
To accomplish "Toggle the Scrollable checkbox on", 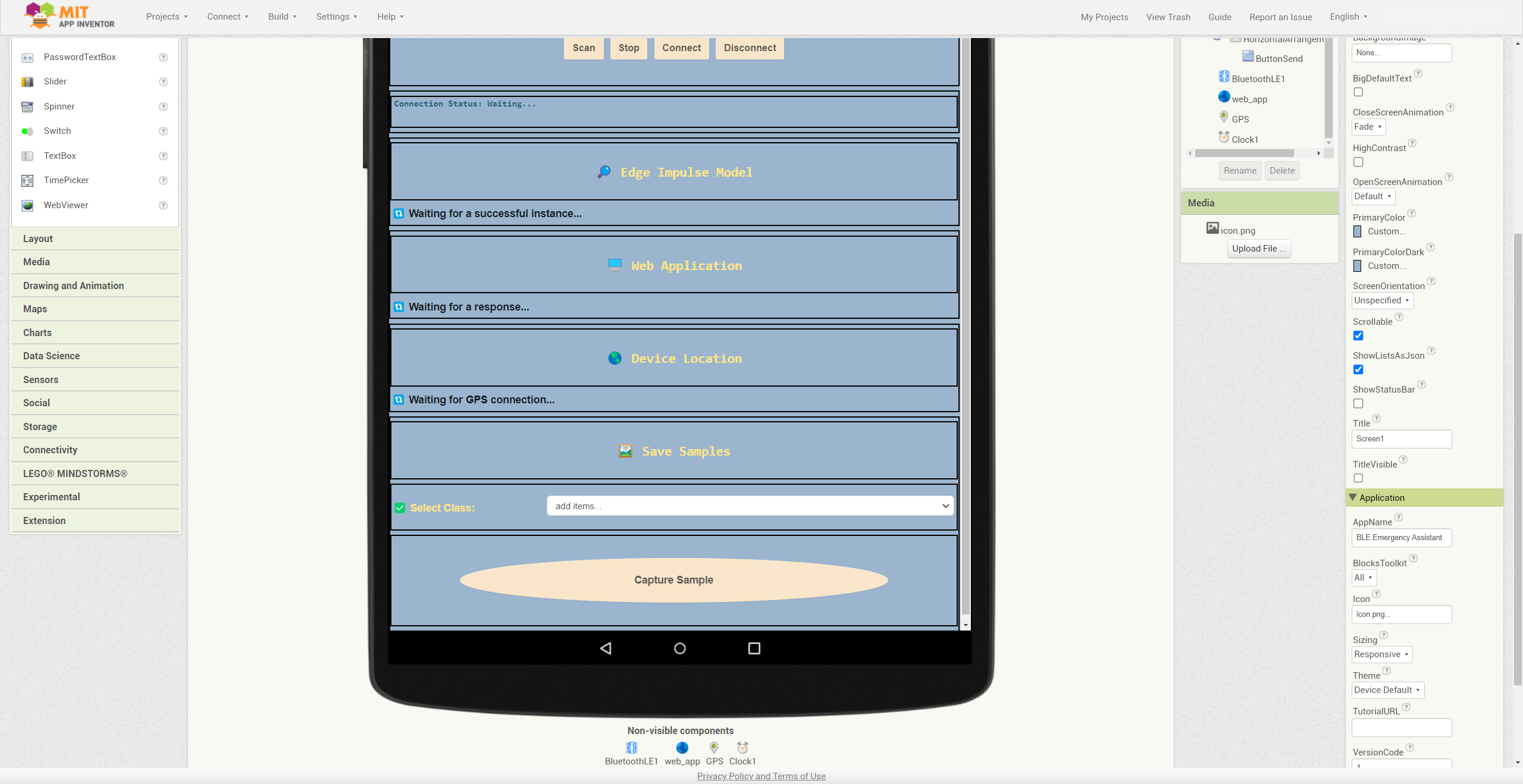I will [1357, 335].
